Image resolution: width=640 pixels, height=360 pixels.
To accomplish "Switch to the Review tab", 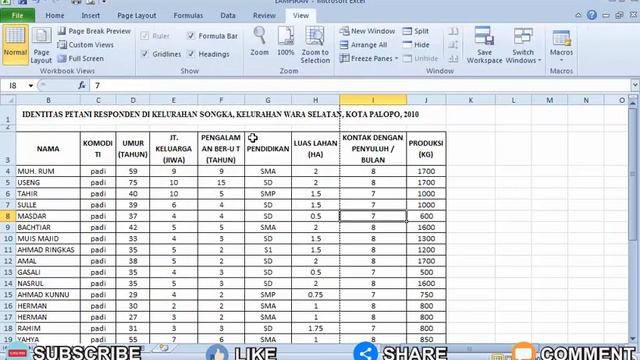I will point(264,16).
